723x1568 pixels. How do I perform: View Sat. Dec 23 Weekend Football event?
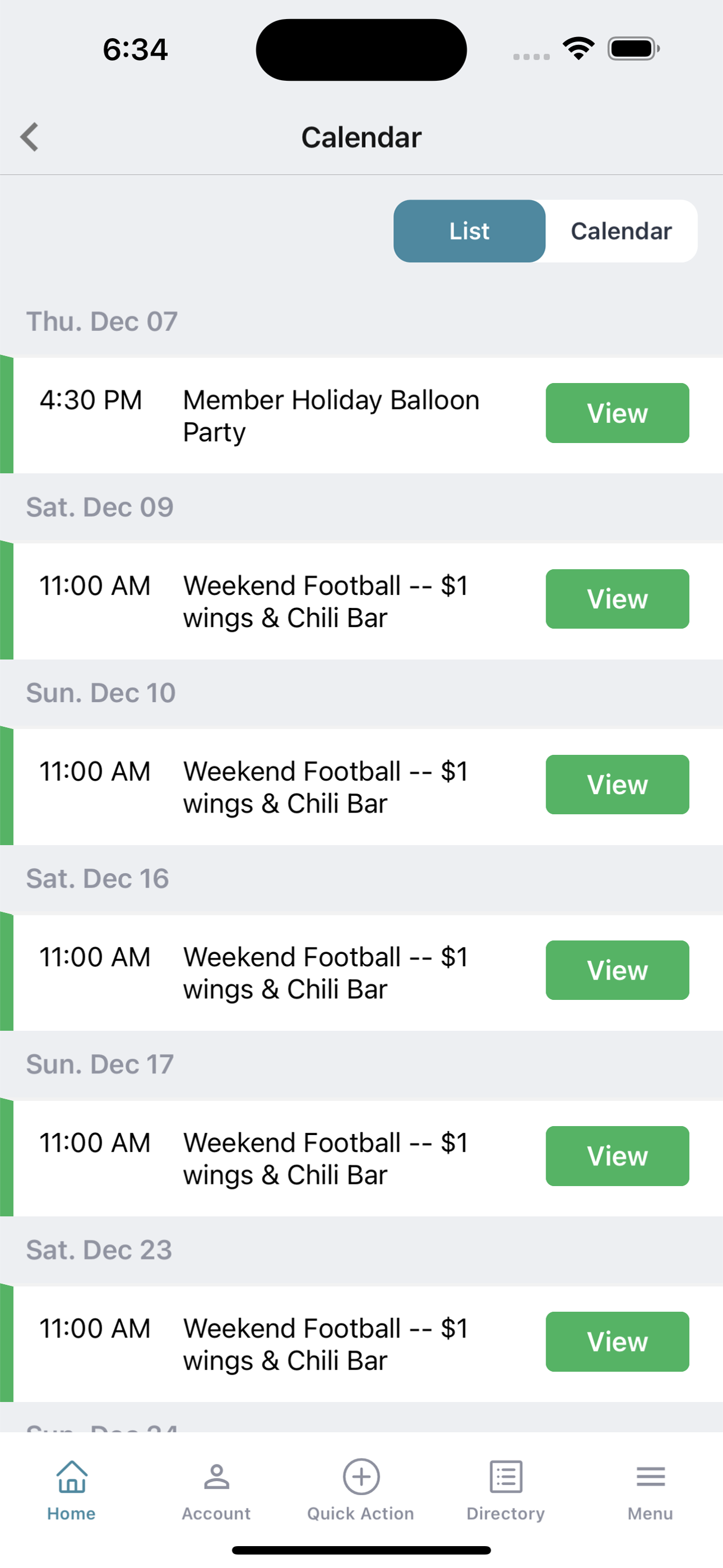coord(617,1341)
